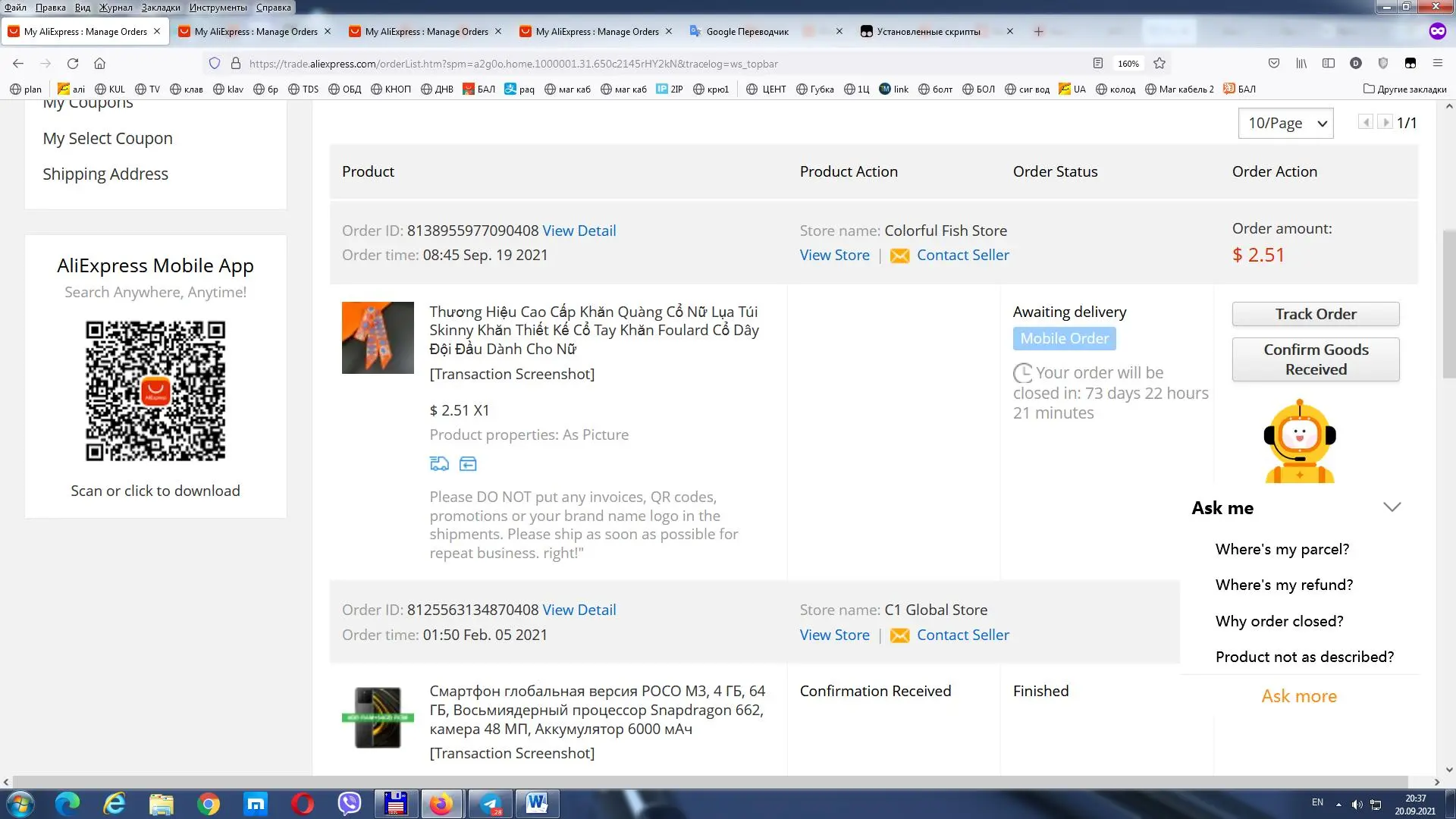Open a new browser tab
The height and width of the screenshot is (819, 1456).
[x=1039, y=32]
